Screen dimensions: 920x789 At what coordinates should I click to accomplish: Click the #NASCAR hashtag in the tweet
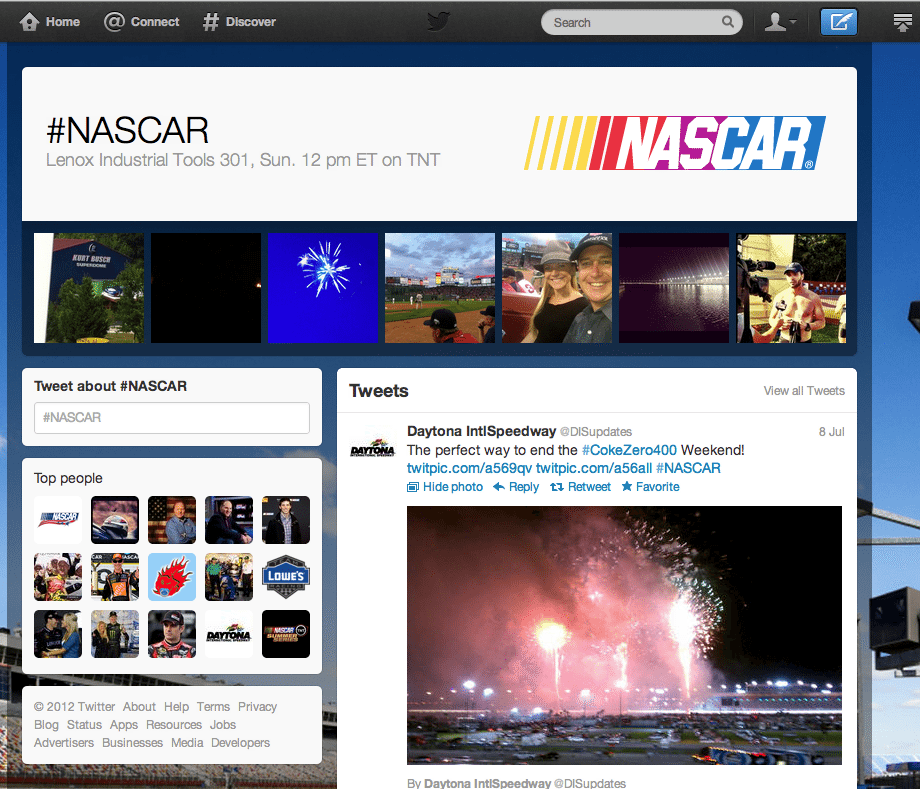[688, 468]
